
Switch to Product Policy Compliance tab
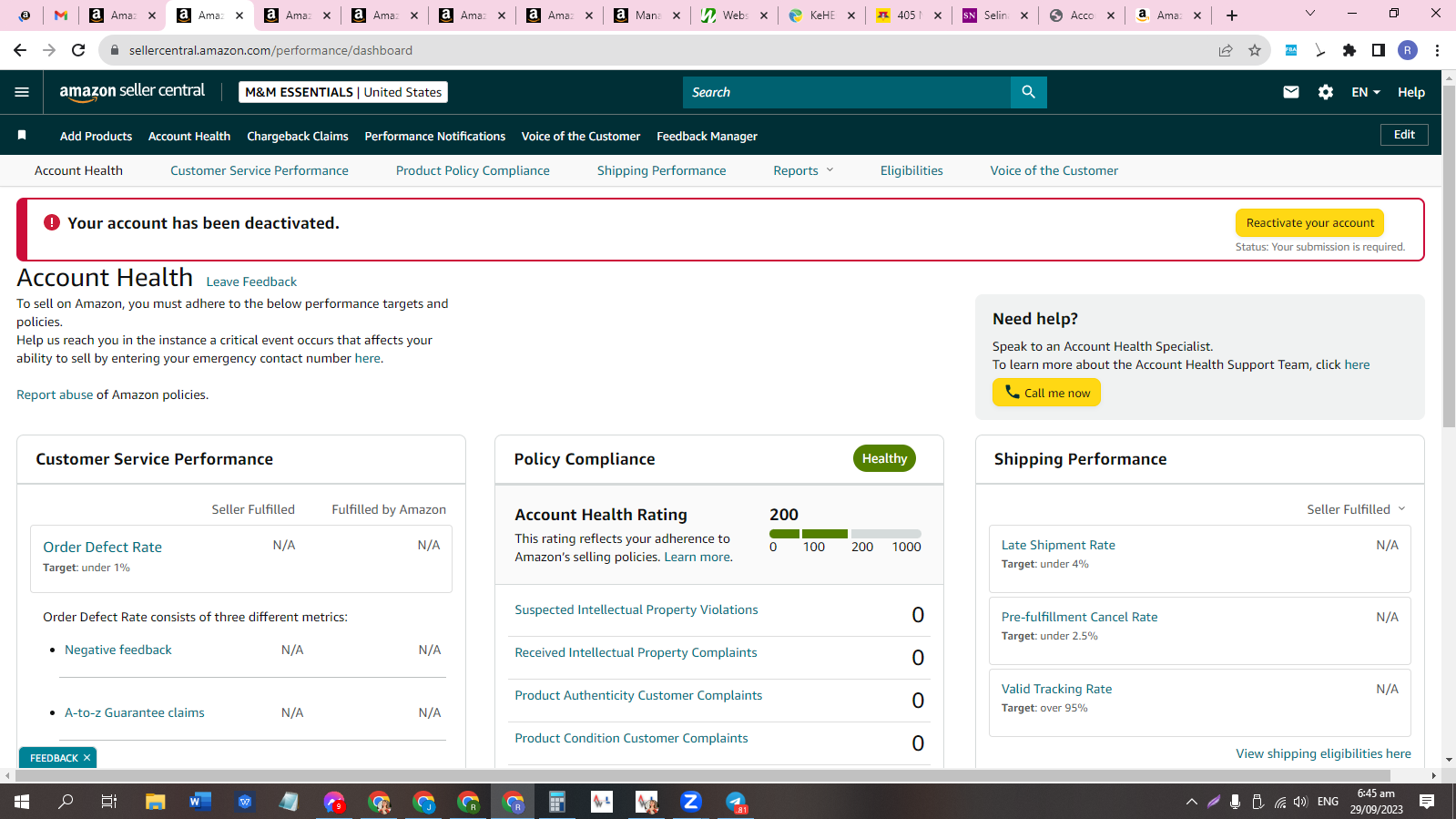473,170
